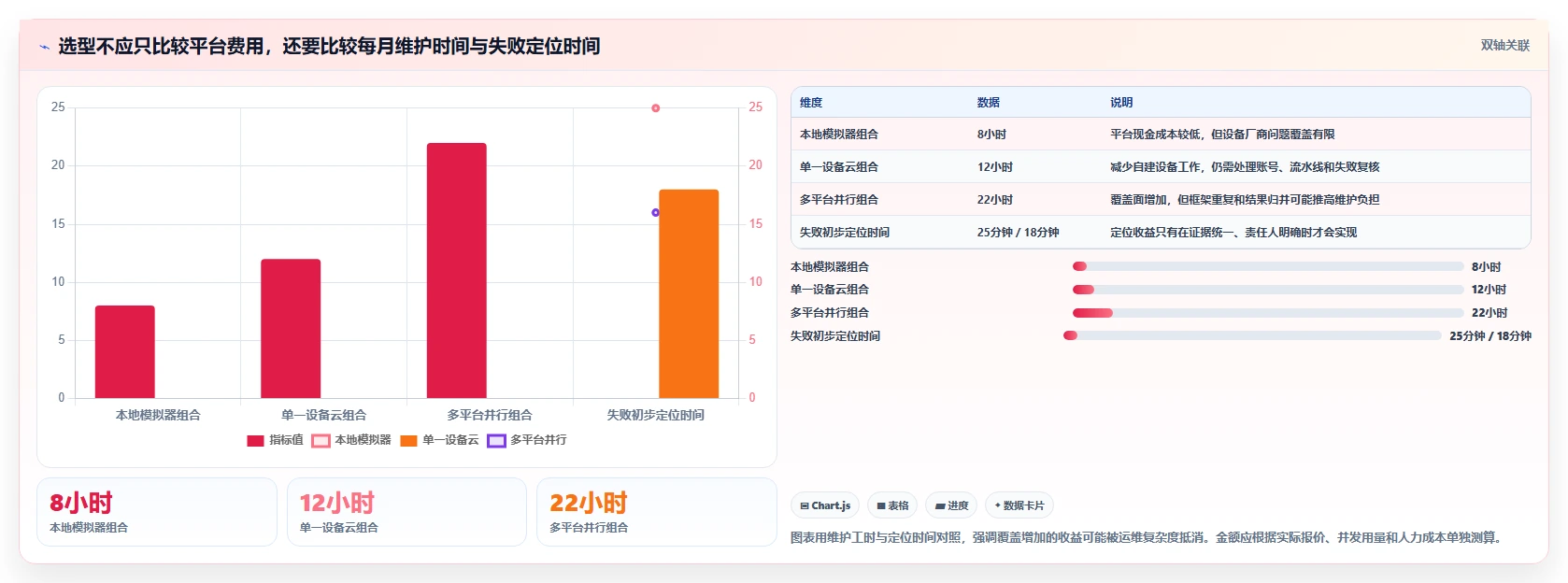Open the 12小时 data card
Image resolution: width=1568 pixels, height=583 pixels.
(406, 512)
